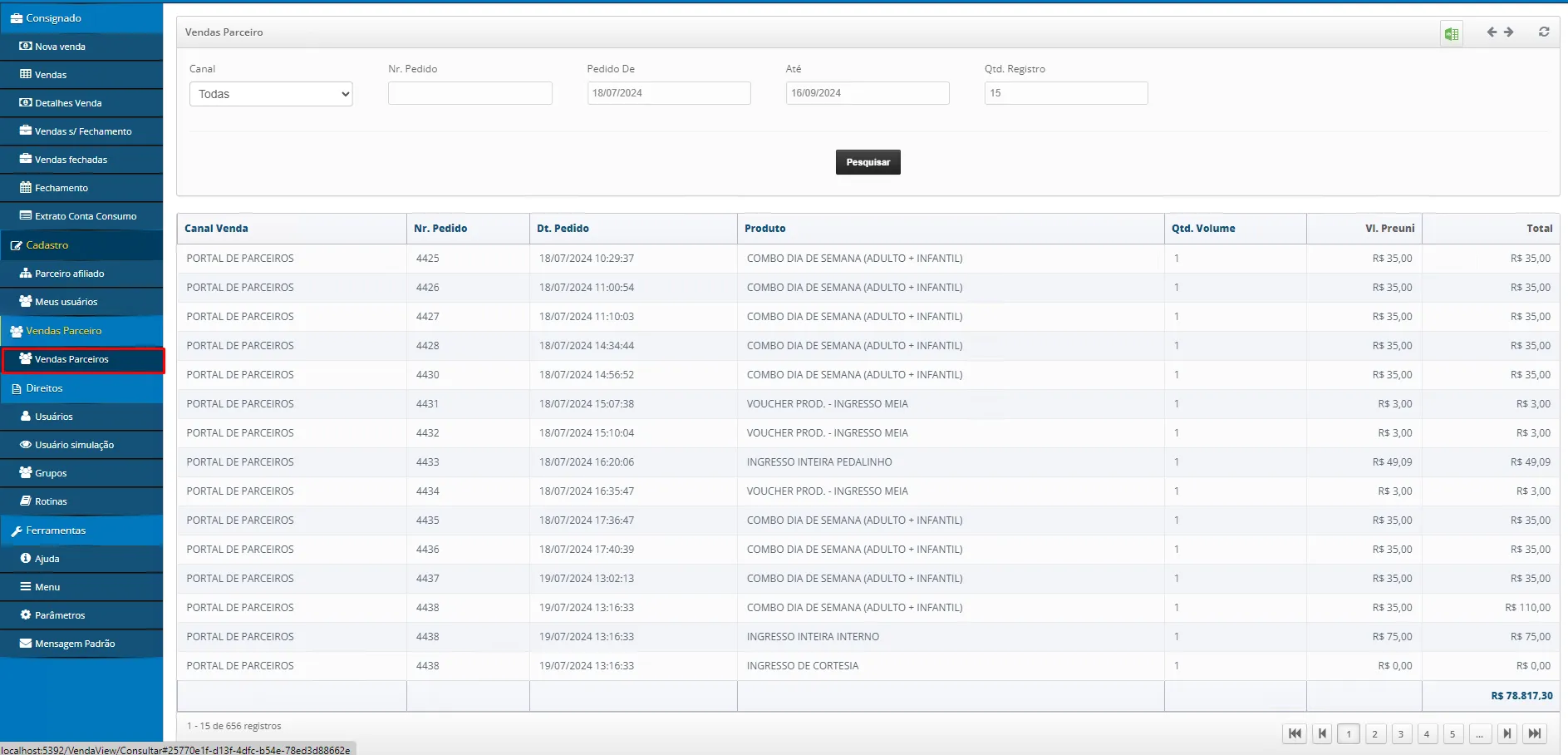Go to the first page icon
The image size is (1568, 755).
[1295, 733]
